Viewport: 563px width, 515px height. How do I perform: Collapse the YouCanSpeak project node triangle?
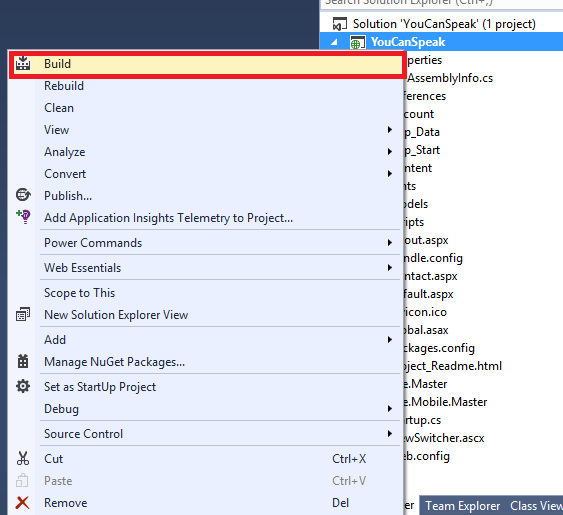[334, 42]
